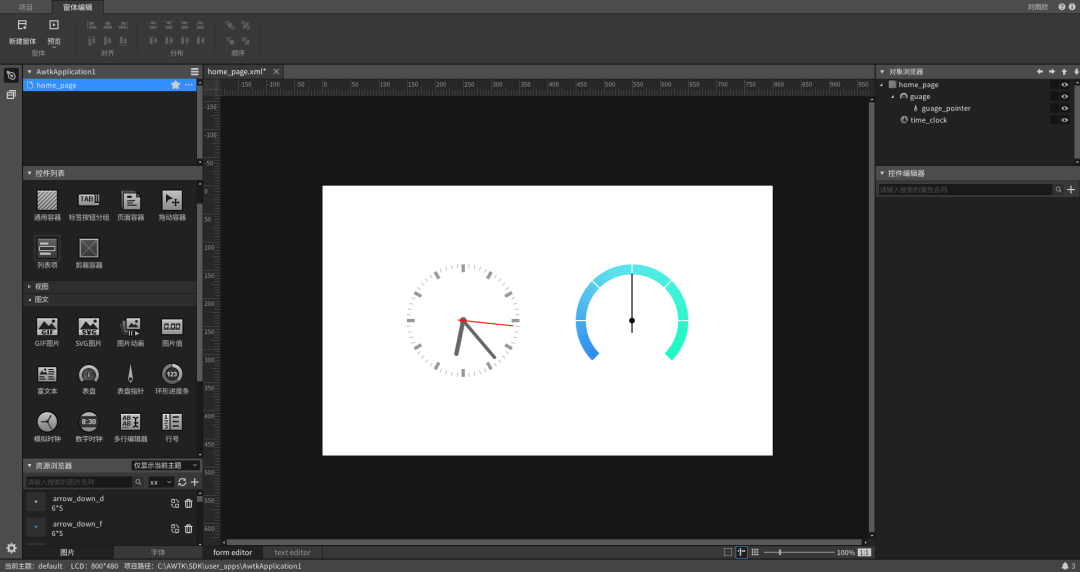Move object up in object browser
This screenshot has width=1080, height=572.
(x=1063, y=72)
